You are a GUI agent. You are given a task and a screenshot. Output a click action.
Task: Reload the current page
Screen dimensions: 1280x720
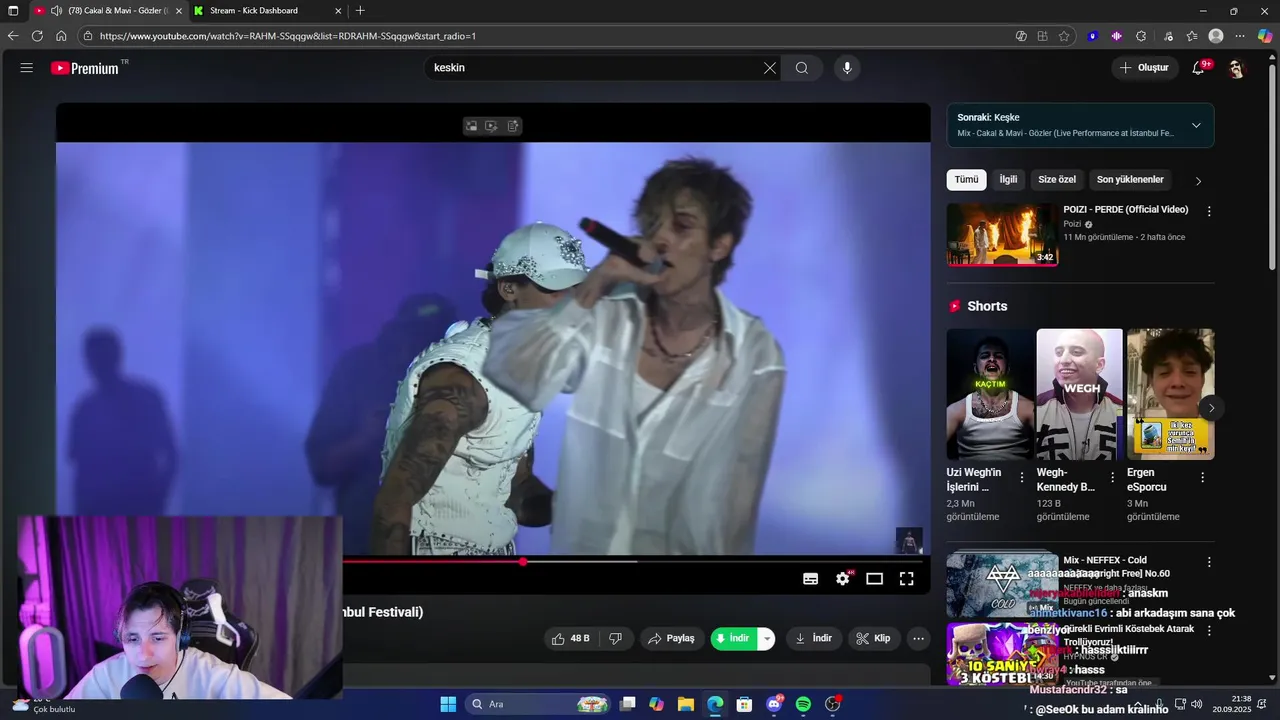(37, 36)
